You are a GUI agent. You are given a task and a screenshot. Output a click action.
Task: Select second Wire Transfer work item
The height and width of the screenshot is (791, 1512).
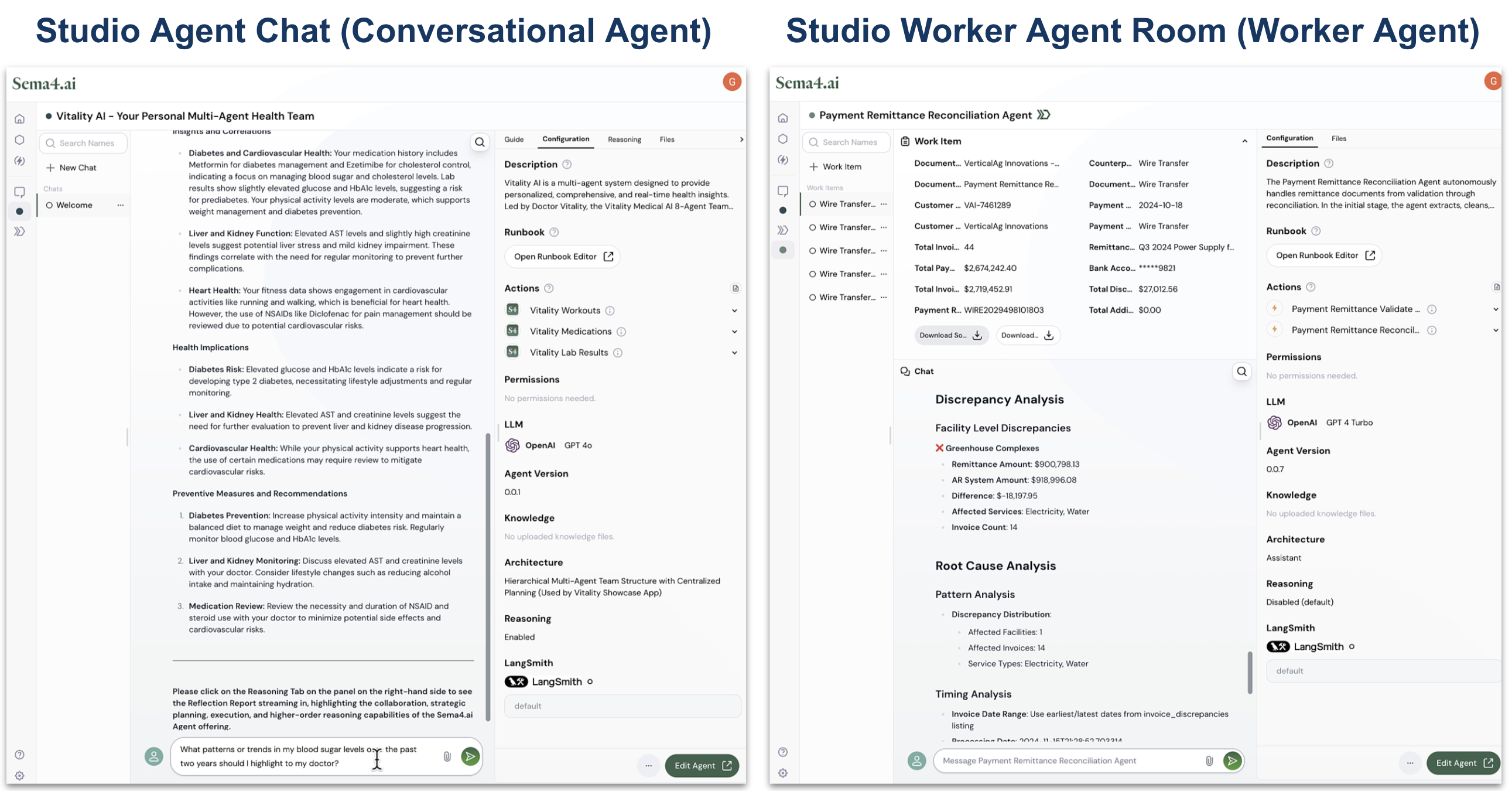tap(847, 228)
